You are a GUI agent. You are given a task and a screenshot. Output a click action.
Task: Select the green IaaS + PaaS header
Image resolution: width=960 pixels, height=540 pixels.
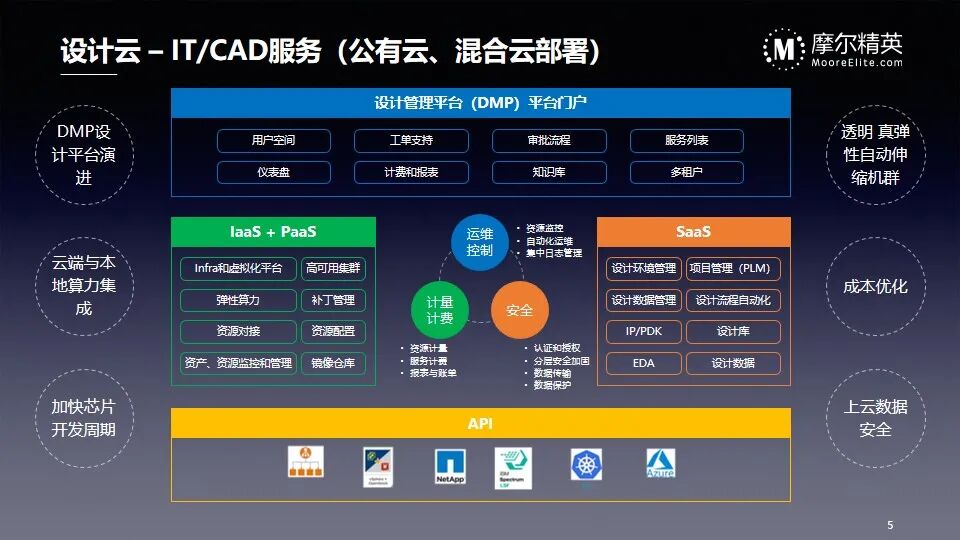pyautogui.click(x=273, y=232)
